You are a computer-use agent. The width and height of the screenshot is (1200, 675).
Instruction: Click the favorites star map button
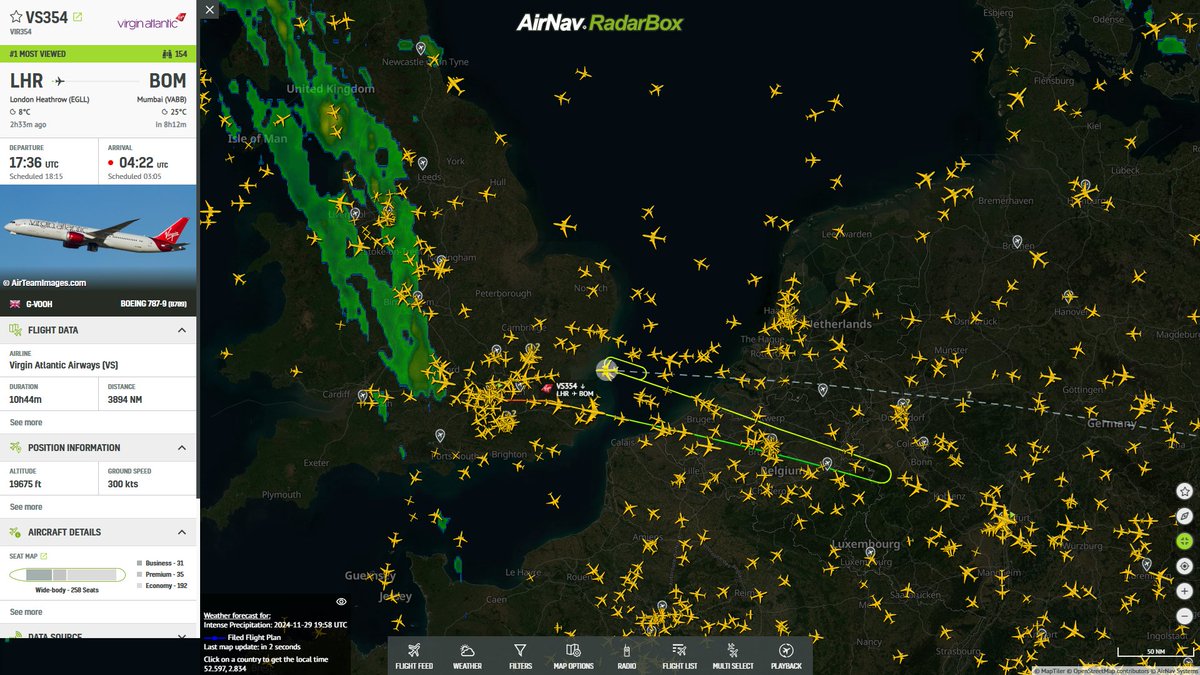[1184, 491]
